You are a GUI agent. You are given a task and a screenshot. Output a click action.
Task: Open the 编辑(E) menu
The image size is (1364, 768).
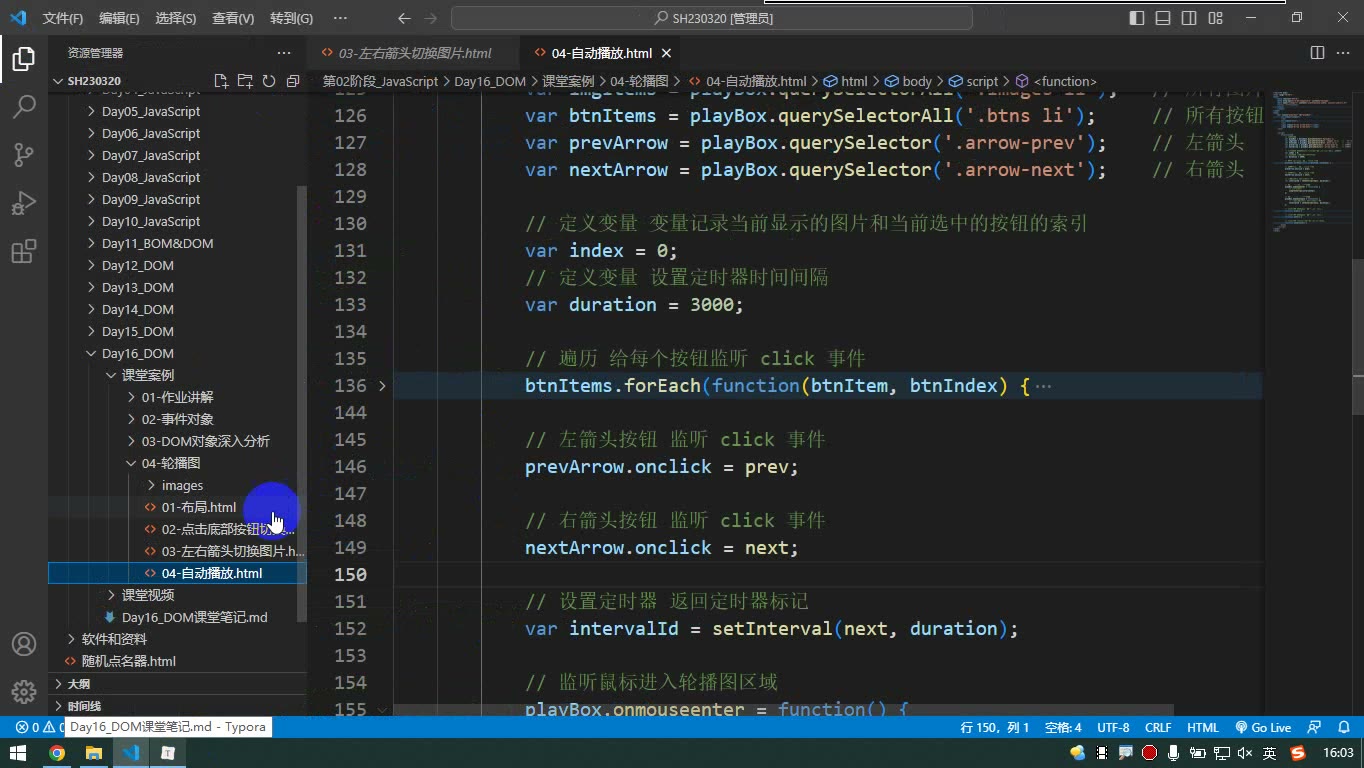pos(120,19)
